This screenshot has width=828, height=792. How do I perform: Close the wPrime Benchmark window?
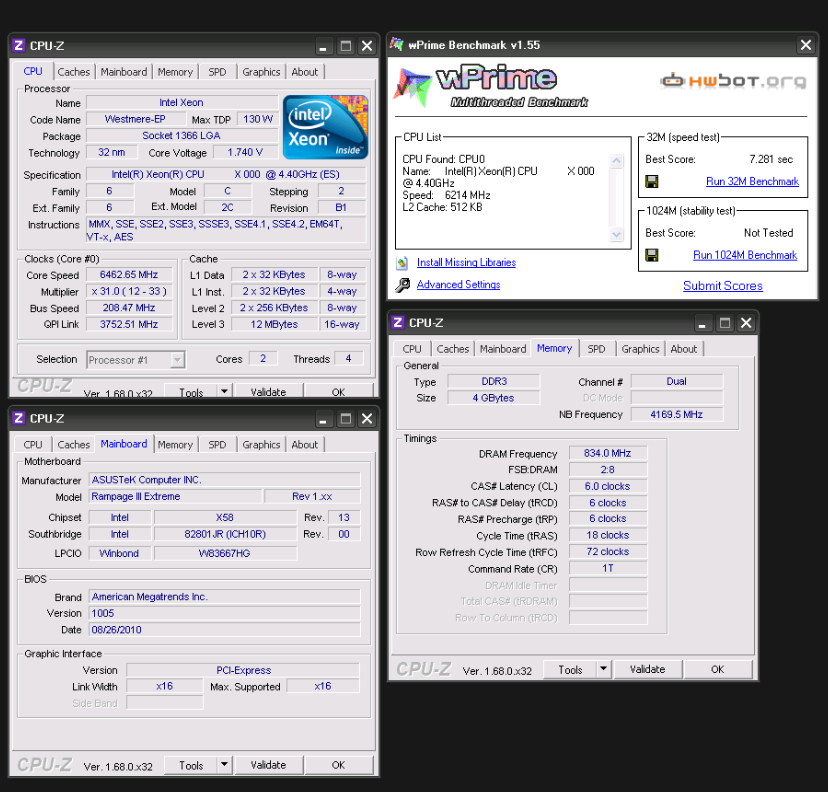pos(806,45)
